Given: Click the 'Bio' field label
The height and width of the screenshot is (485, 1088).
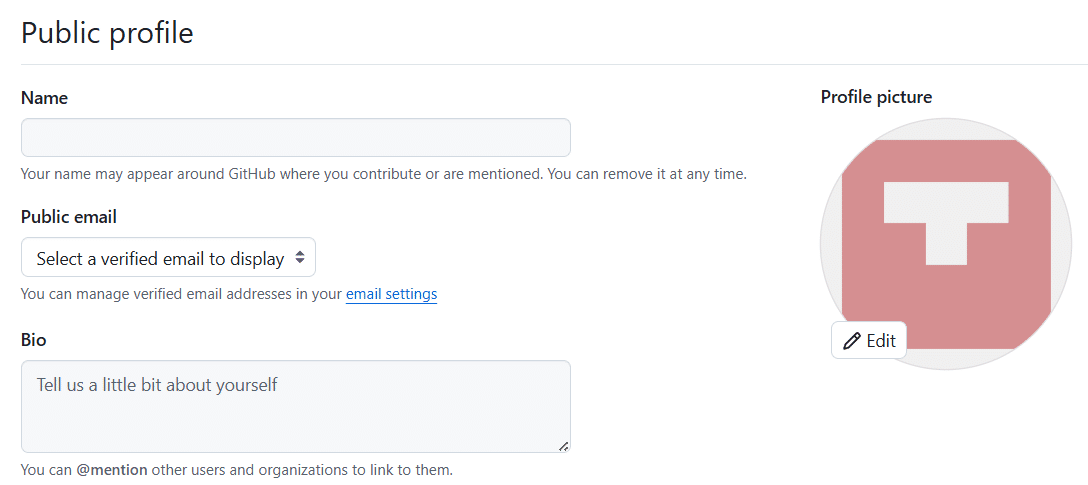Looking at the screenshot, I should (x=33, y=340).
